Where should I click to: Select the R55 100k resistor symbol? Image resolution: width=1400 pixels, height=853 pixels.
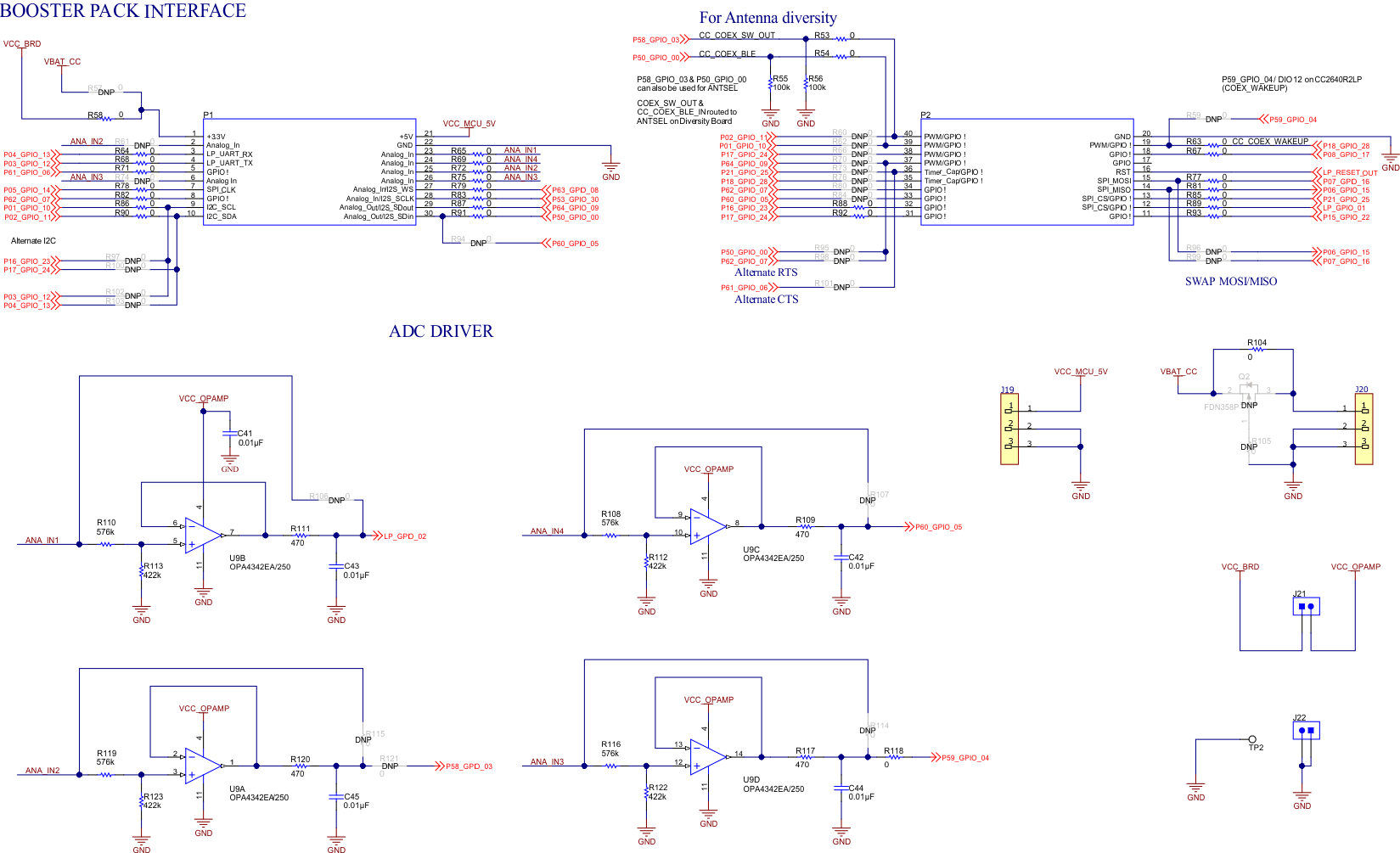coord(770,83)
